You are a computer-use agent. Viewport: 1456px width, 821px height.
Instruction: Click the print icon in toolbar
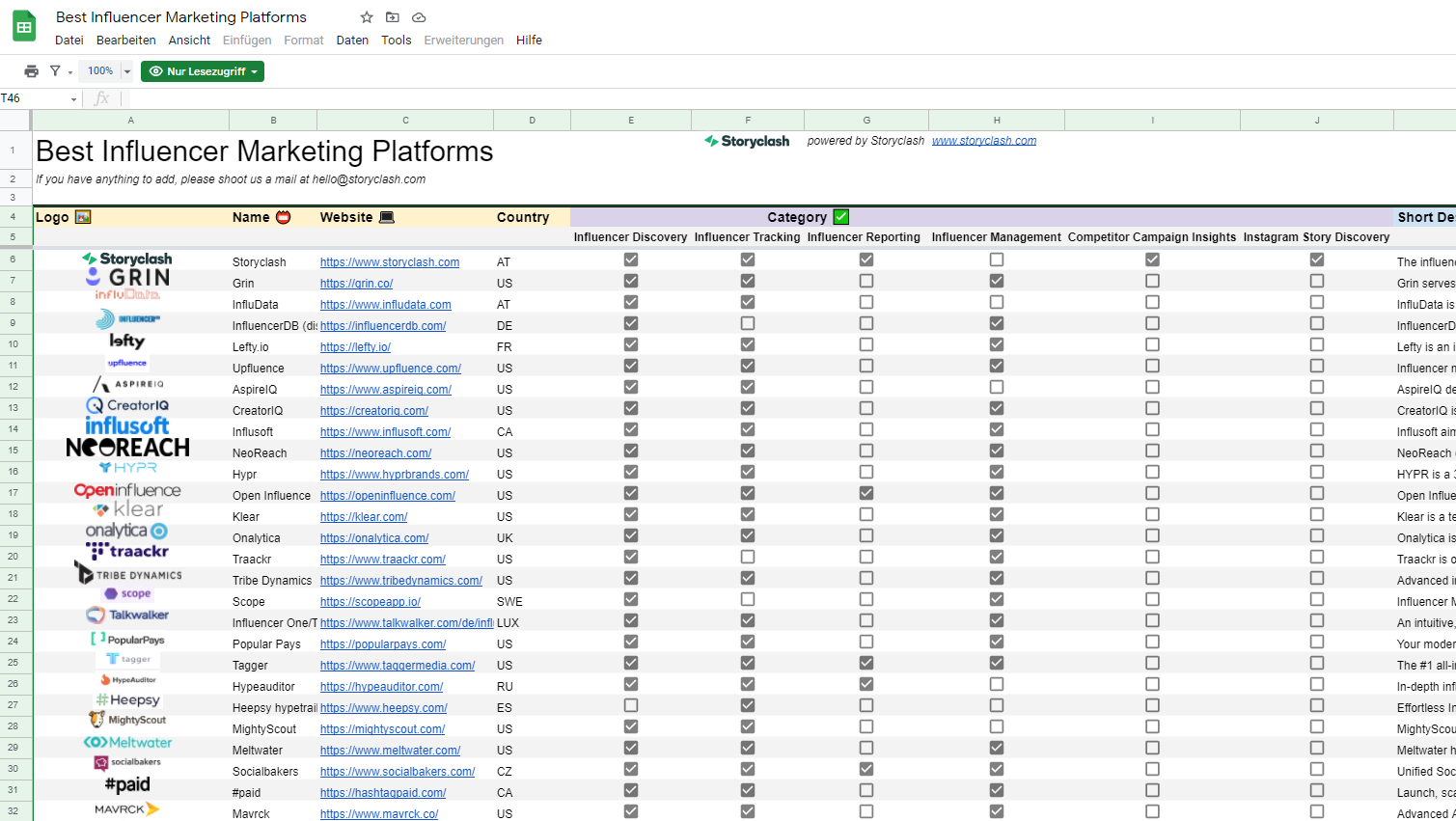[32, 71]
